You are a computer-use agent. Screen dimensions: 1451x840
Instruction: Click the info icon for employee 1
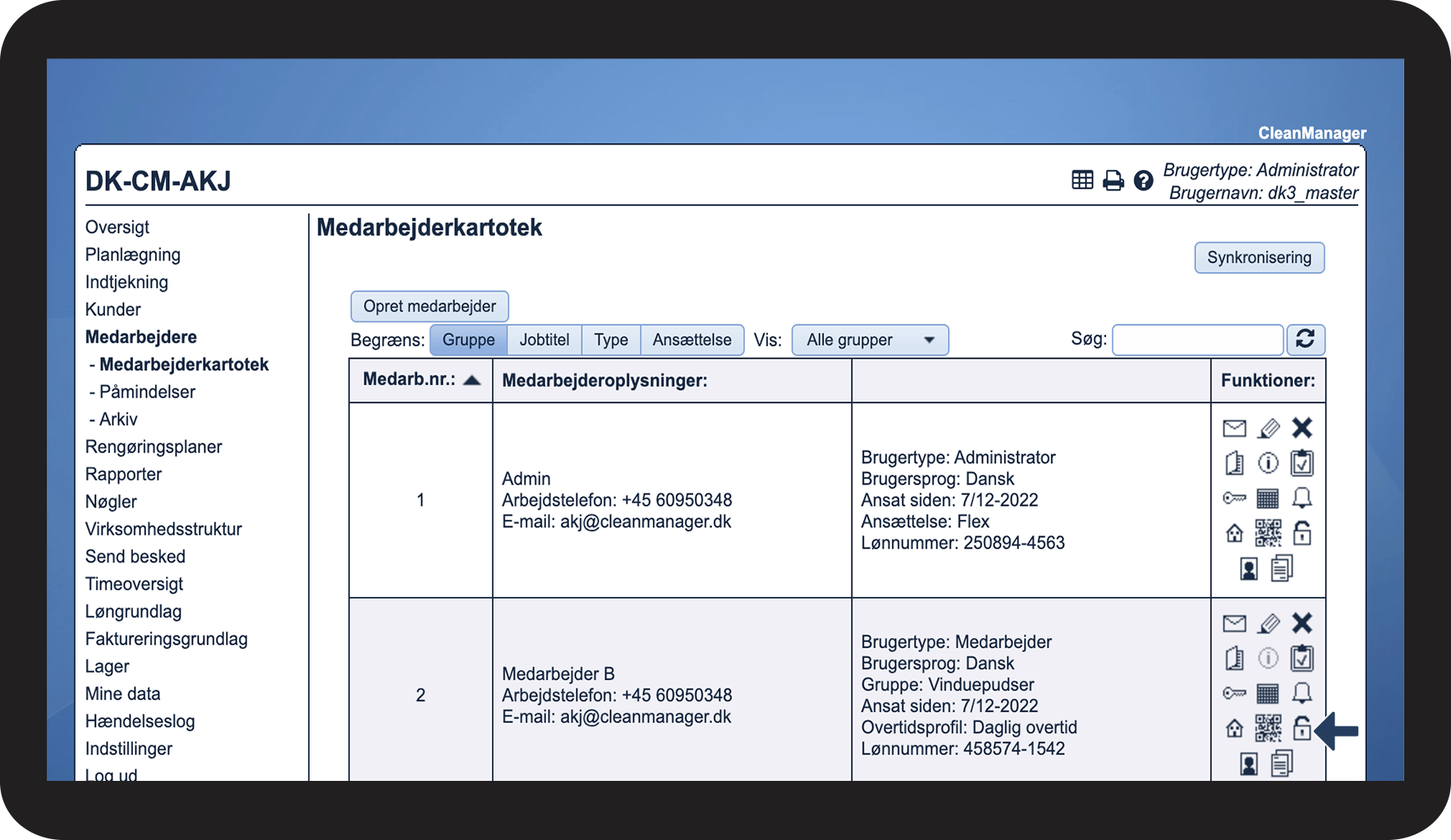pos(1268,463)
